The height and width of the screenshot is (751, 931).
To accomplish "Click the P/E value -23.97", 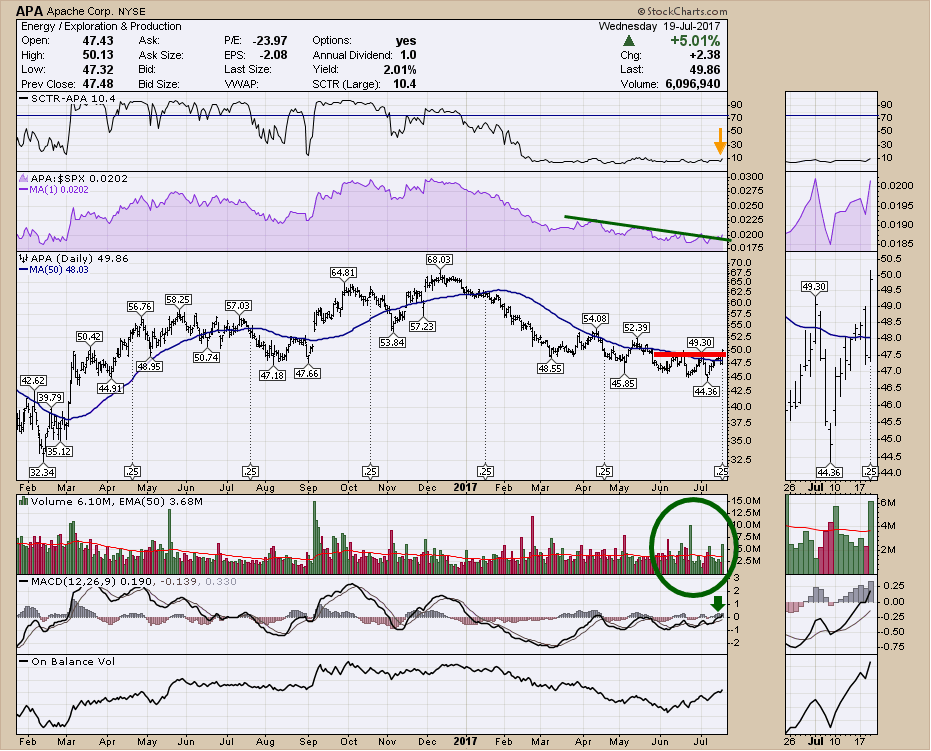I will (x=270, y=40).
